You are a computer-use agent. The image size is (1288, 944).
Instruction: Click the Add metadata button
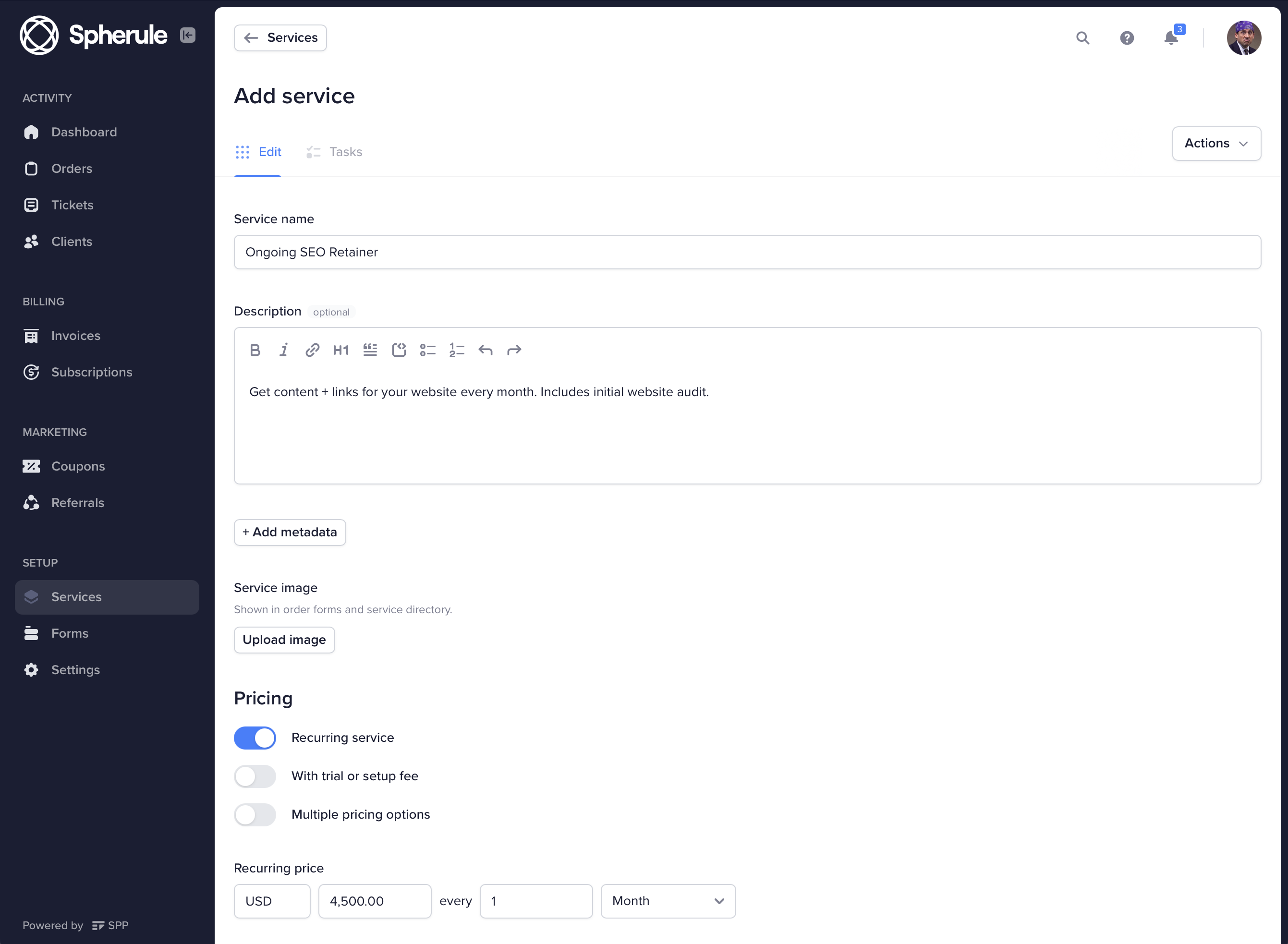tap(289, 532)
